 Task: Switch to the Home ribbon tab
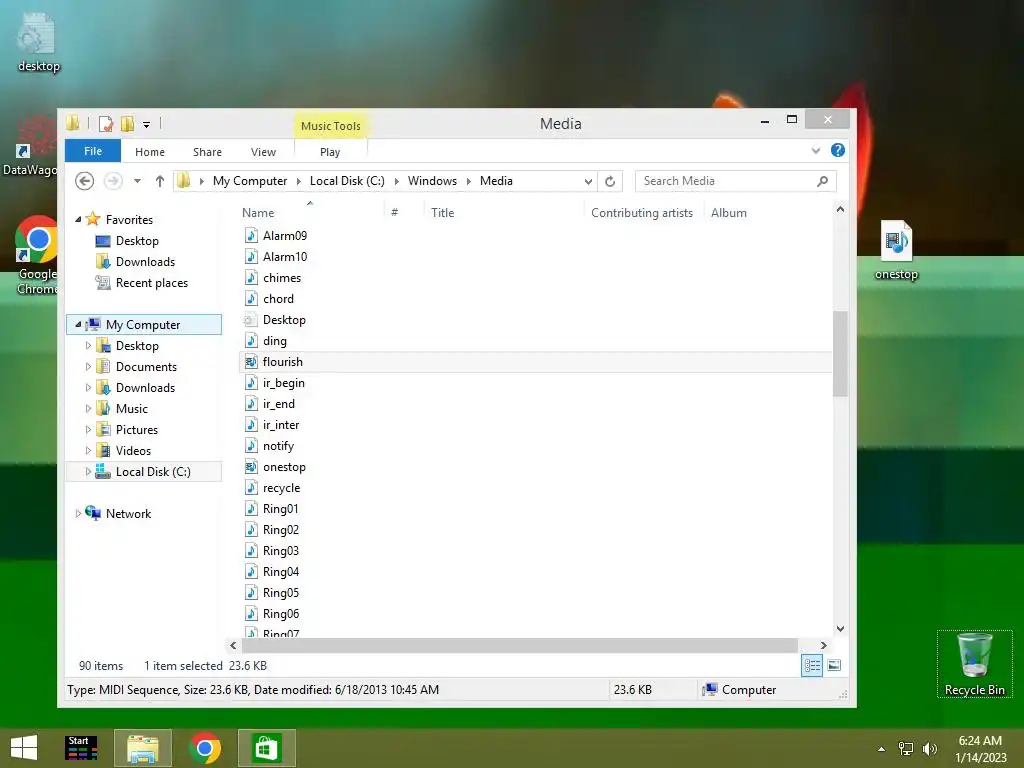(x=150, y=152)
